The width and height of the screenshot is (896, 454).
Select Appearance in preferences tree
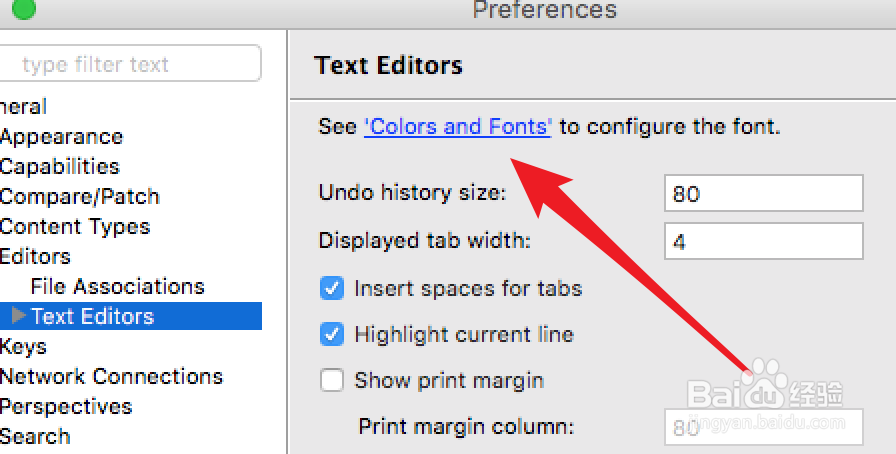61,136
